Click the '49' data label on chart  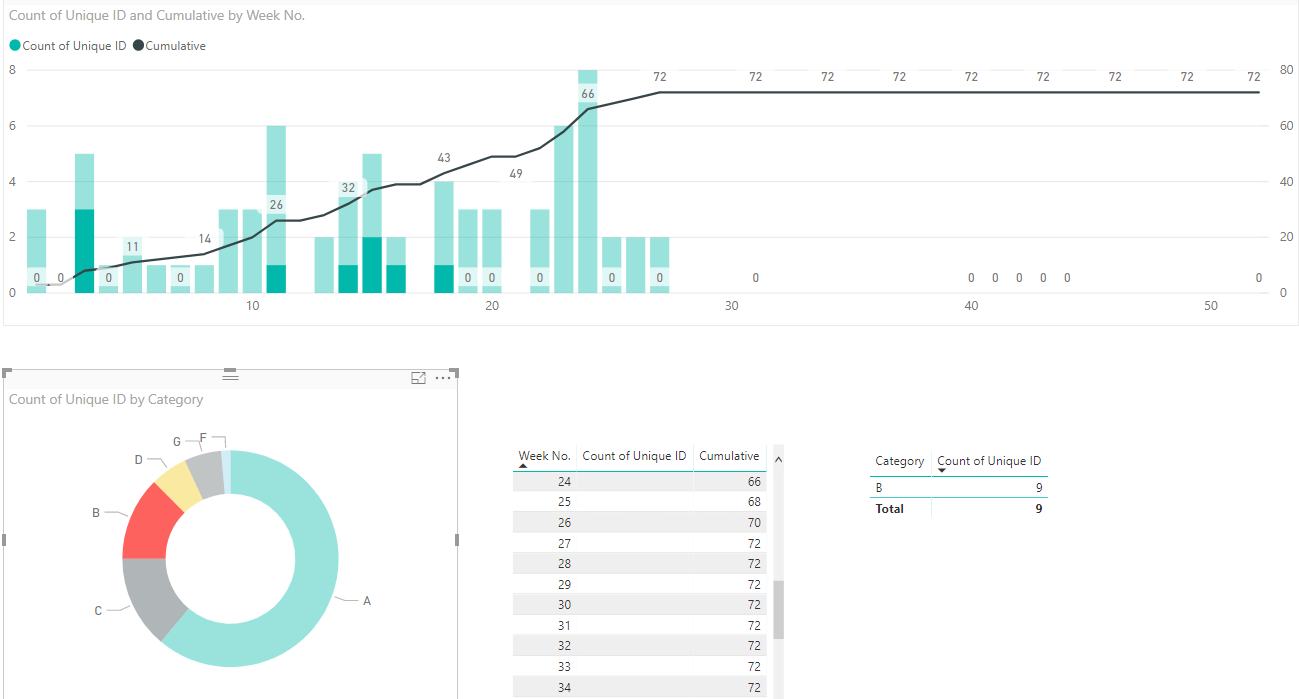(x=516, y=174)
